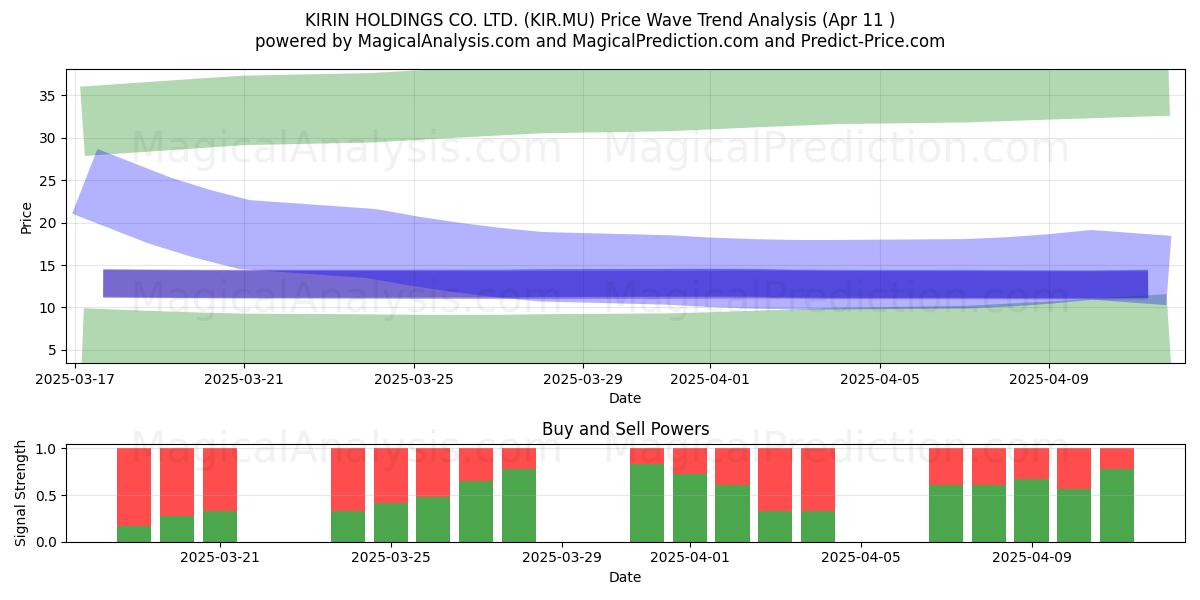Image resolution: width=1200 pixels, height=600 pixels.
Task: Click the price axis tick '5'
Action: pyautogui.click(x=50, y=350)
